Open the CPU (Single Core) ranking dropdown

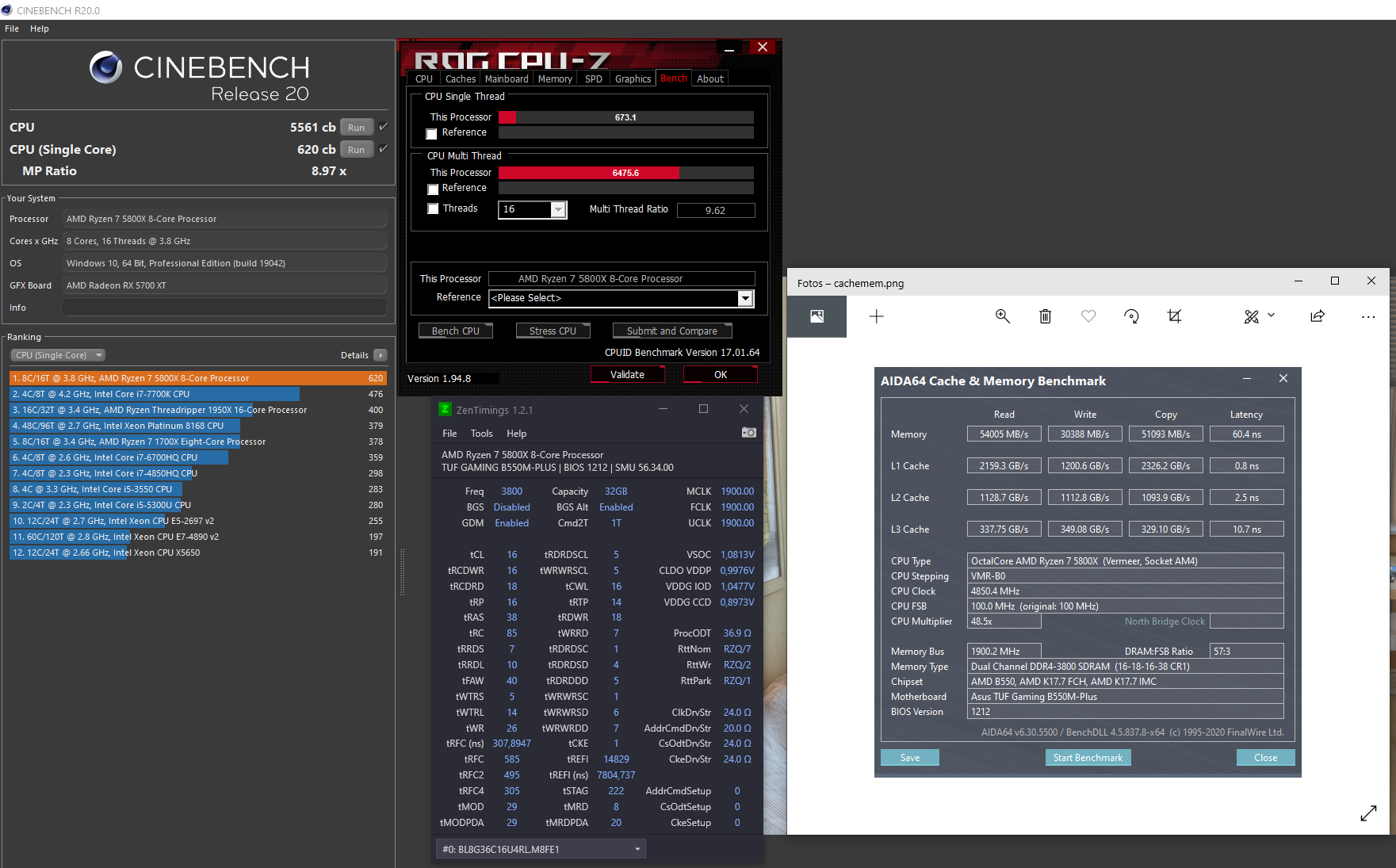pos(57,355)
